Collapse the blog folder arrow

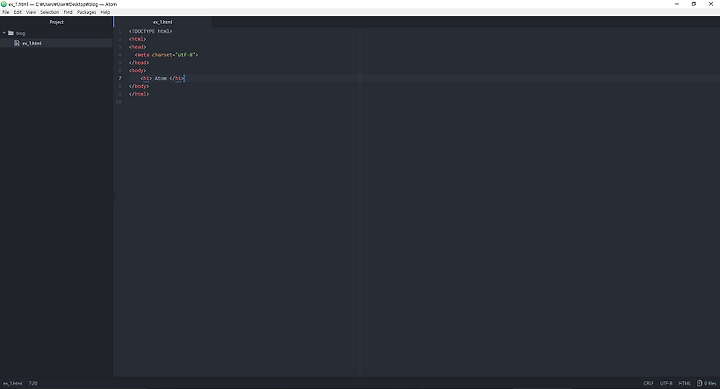coord(4,33)
